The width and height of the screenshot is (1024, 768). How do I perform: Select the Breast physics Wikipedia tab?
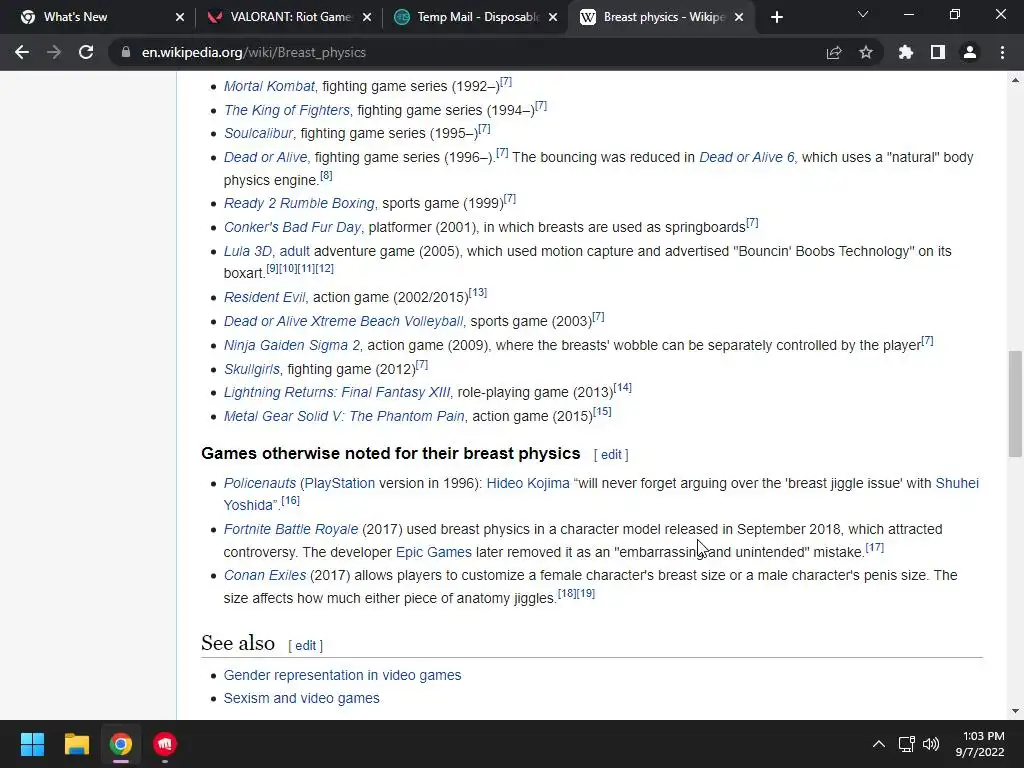(x=660, y=17)
